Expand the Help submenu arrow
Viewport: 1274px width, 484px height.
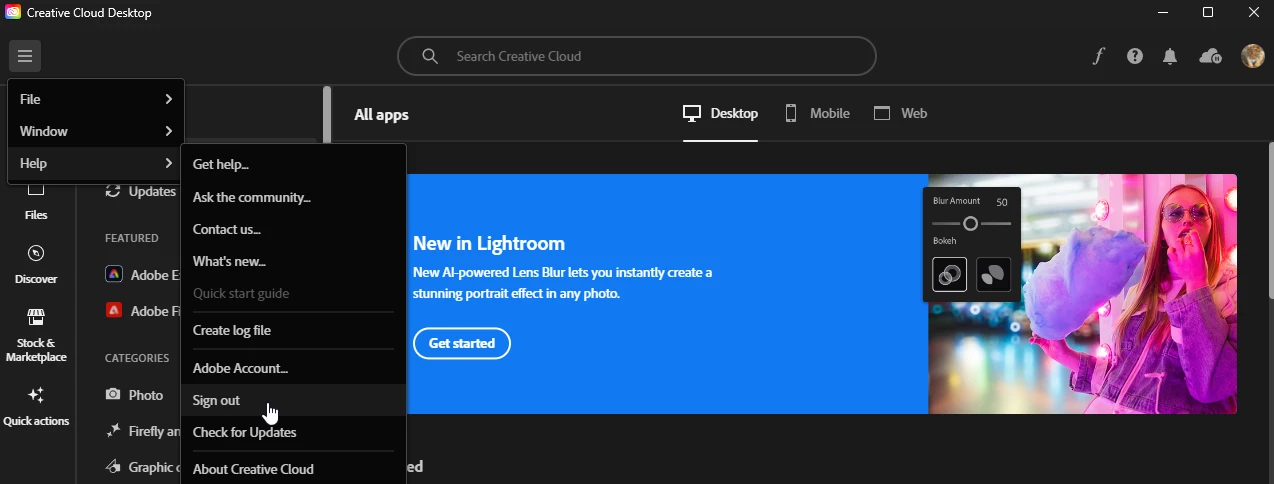coord(169,163)
